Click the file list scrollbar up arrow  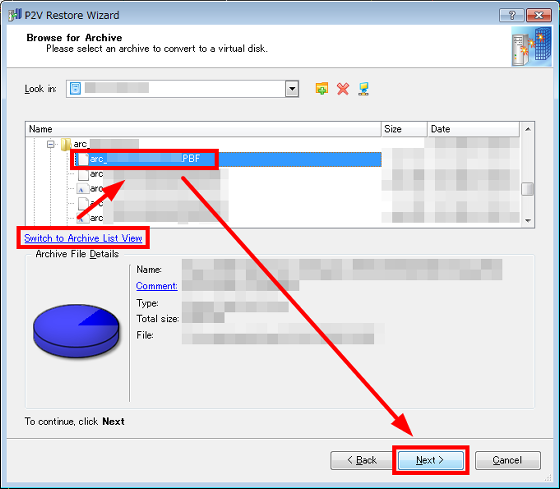(x=528, y=129)
